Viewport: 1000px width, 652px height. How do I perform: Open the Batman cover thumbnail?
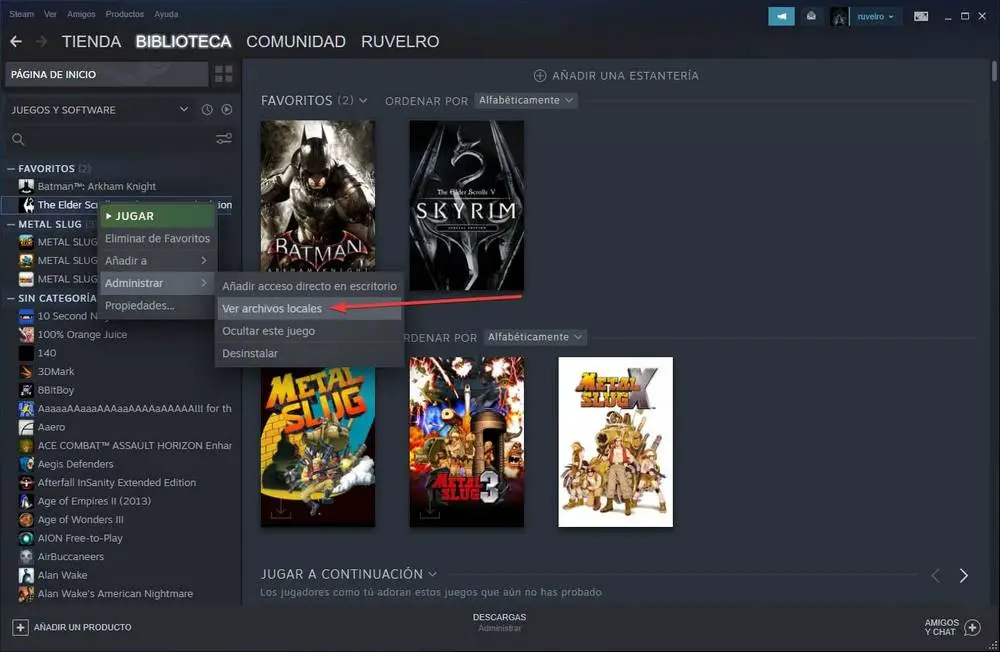pyautogui.click(x=318, y=195)
